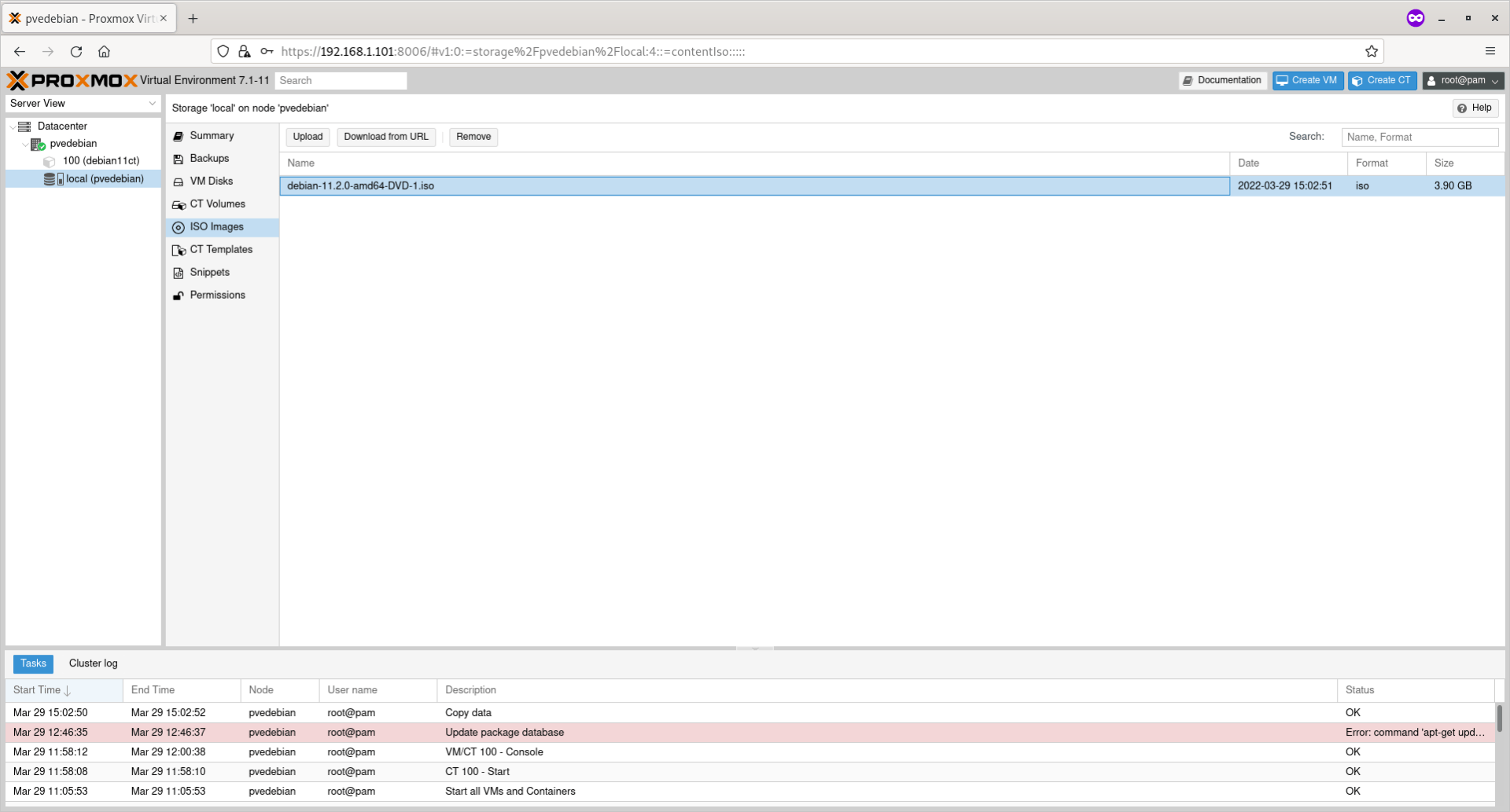Viewport: 1510px width, 812px height.
Task: View the VM Disks section
Action: (x=210, y=181)
